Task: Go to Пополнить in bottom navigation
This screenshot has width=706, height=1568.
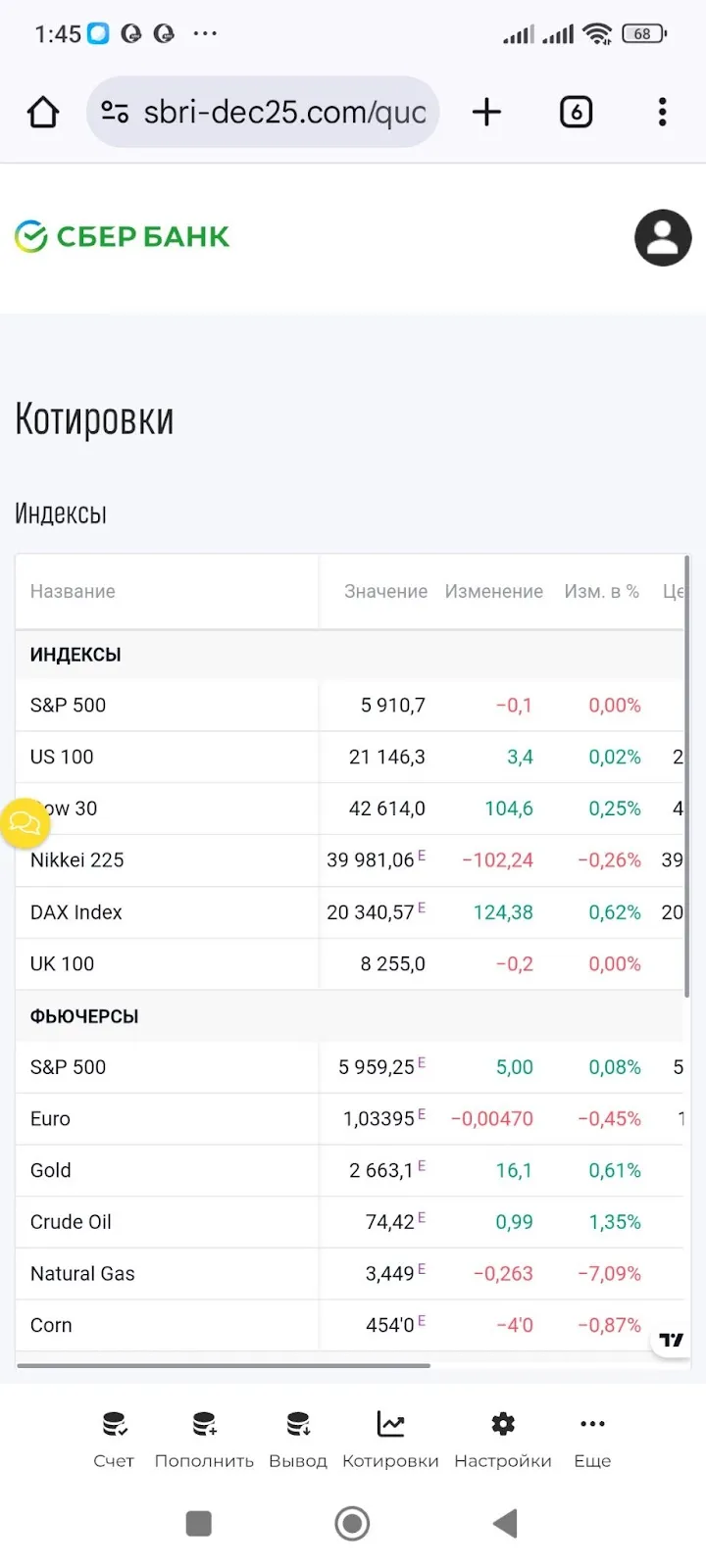Action: click(x=204, y=1440)
